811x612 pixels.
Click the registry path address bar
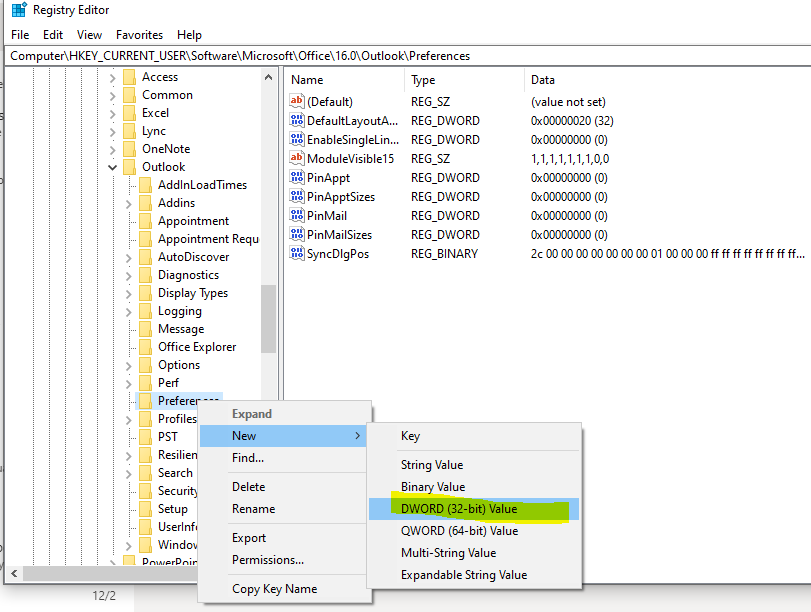(x=400, y=56)
